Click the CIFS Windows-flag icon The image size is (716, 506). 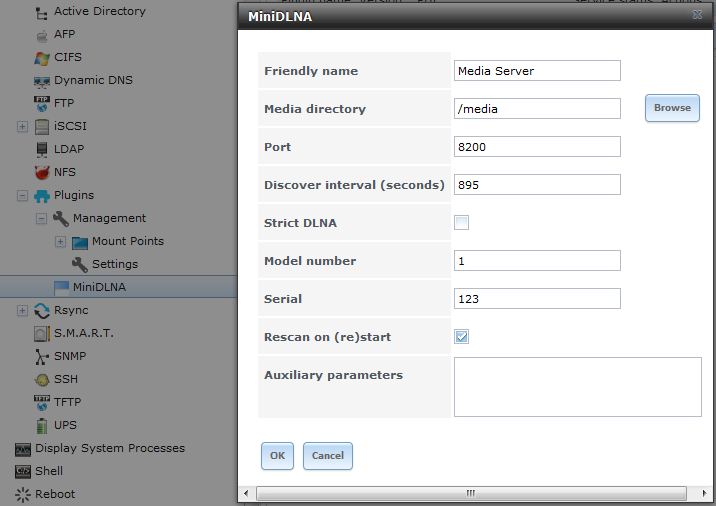[42, 58]
